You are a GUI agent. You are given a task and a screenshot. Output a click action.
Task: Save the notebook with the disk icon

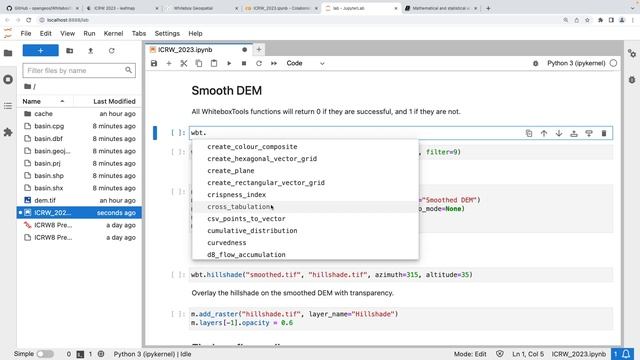point(154,63)
